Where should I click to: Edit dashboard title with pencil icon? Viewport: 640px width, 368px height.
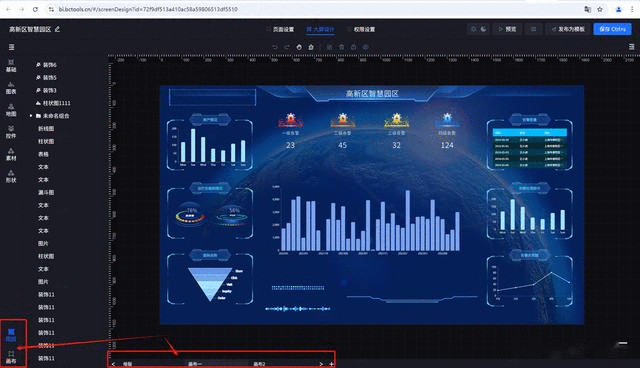(x=58, y=29)
